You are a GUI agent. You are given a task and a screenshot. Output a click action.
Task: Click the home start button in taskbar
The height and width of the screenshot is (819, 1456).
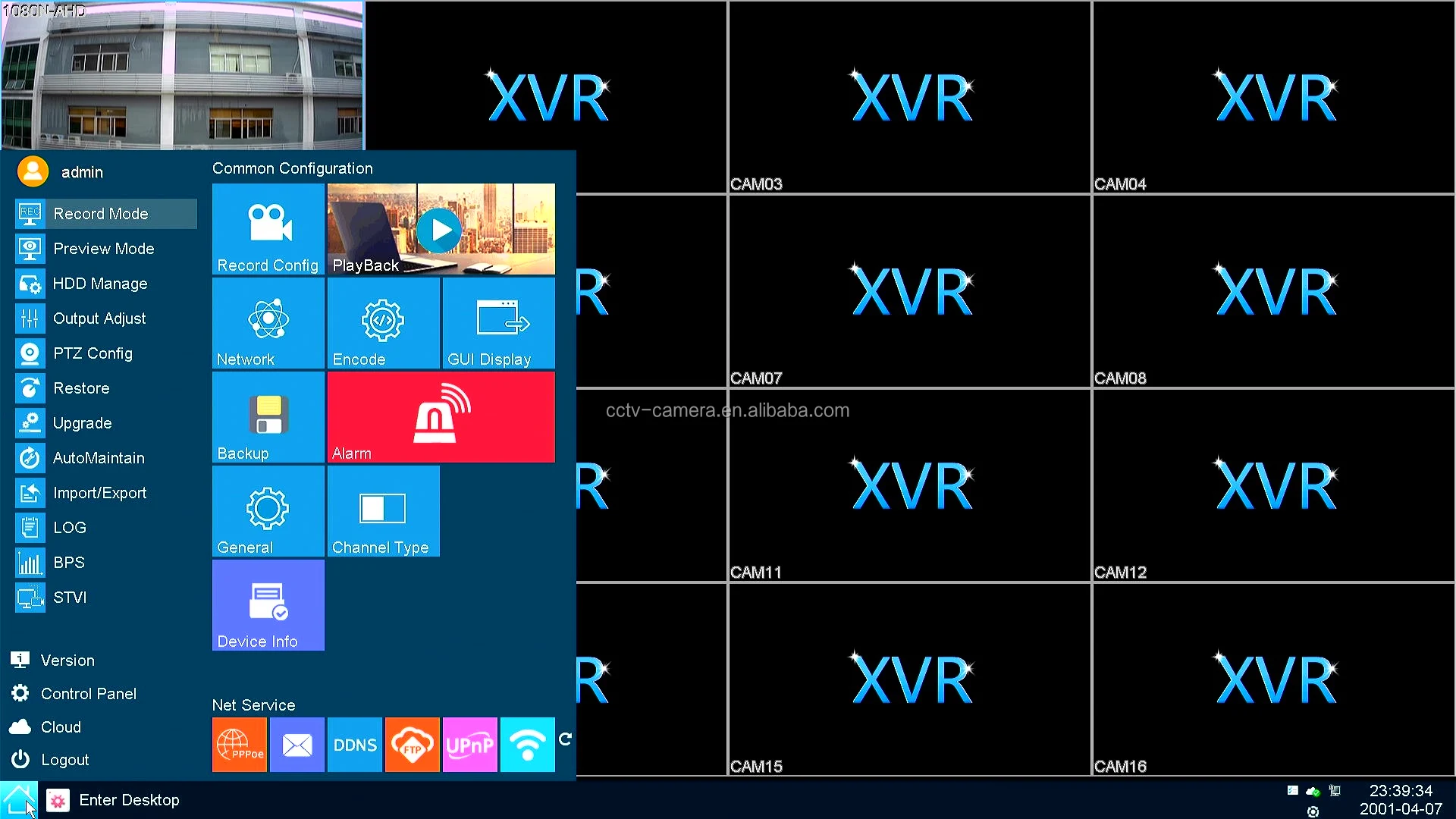click(18, 800)
